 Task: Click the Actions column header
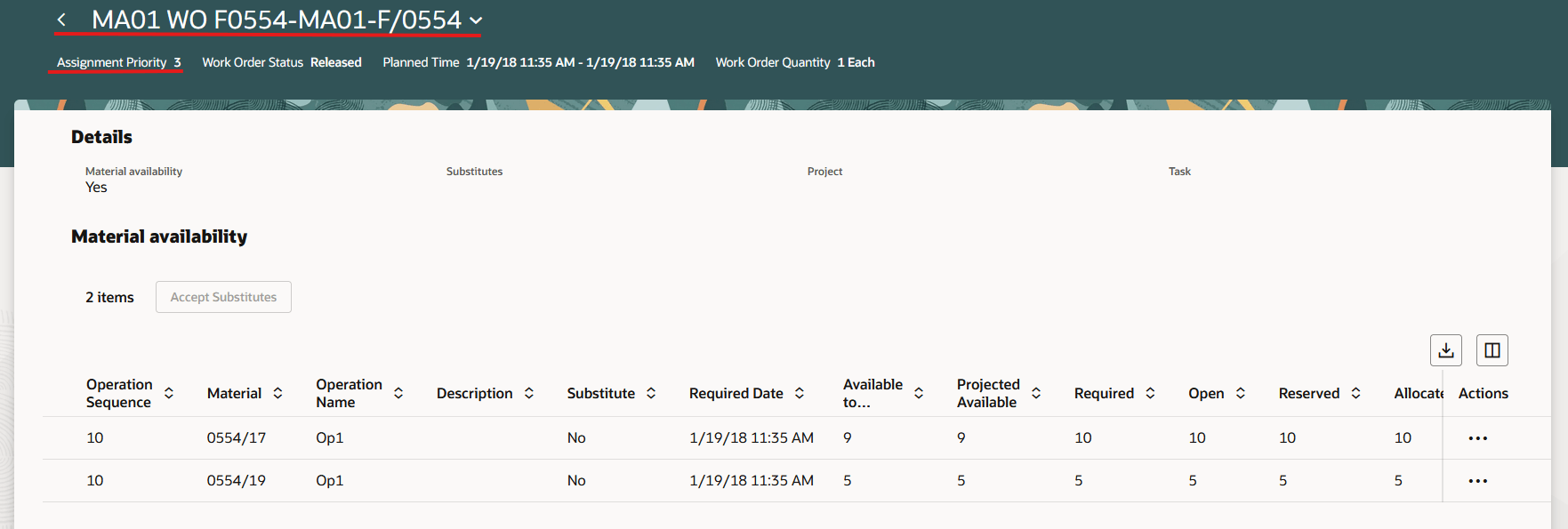click(1484, 393)
